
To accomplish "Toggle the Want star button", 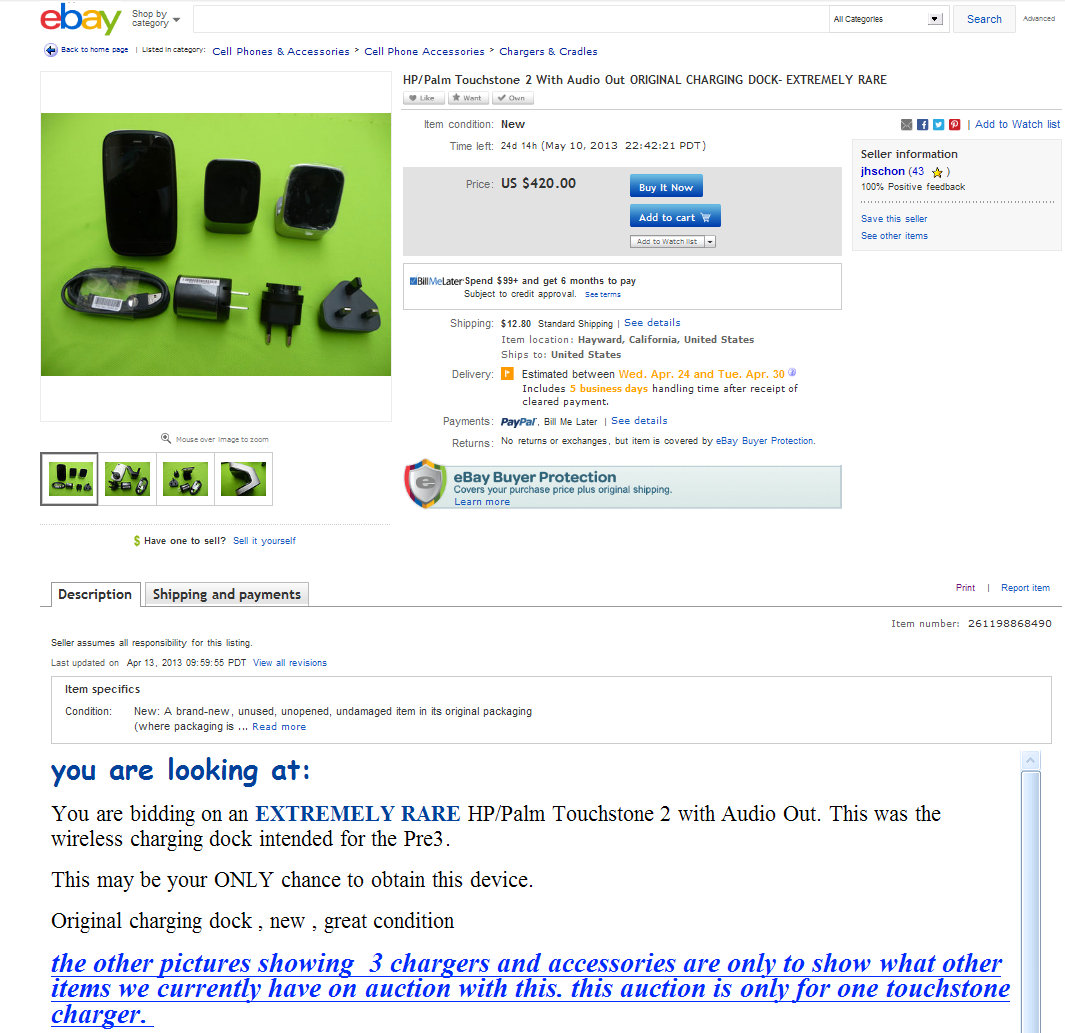I will [468, 98].
